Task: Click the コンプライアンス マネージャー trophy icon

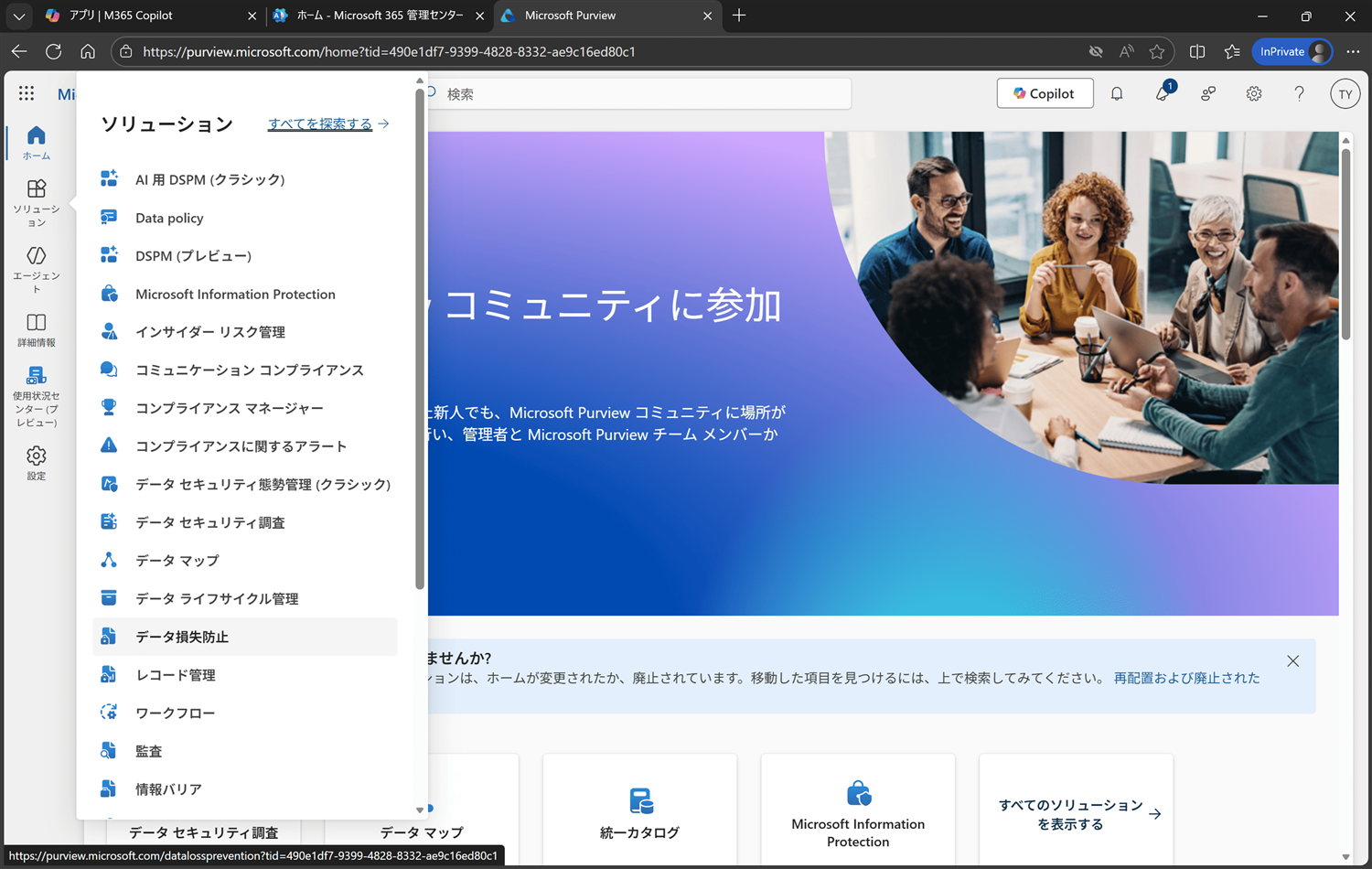Action: 109,408
